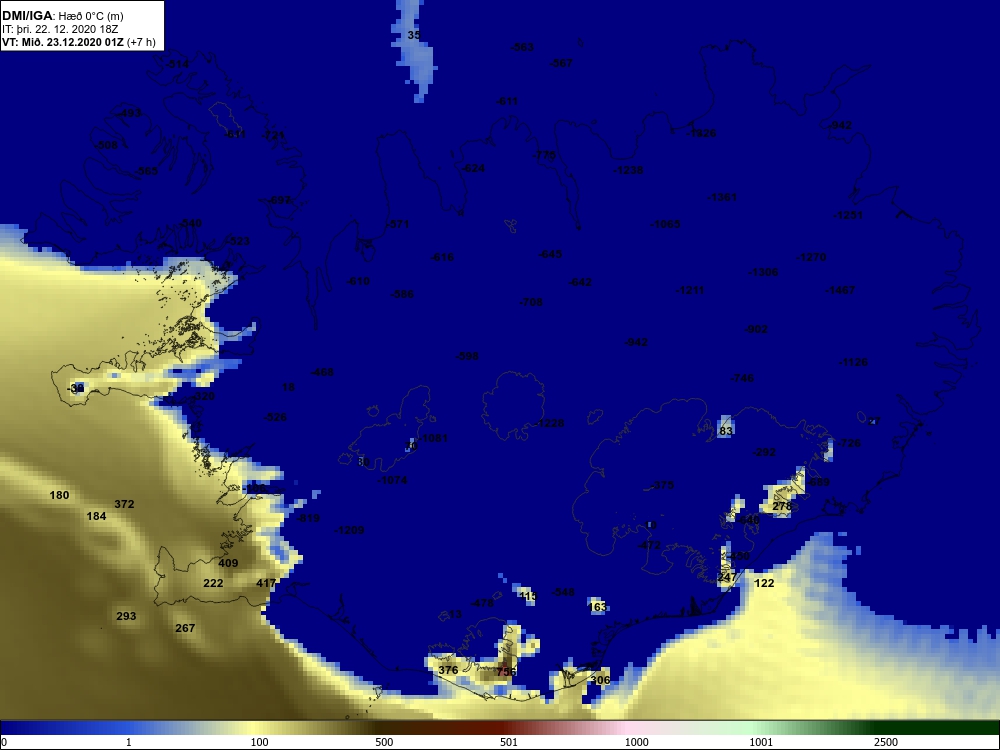Viewport: 1000px width, 750px height.
Task: Click the map value -1361
Action: 722,197
